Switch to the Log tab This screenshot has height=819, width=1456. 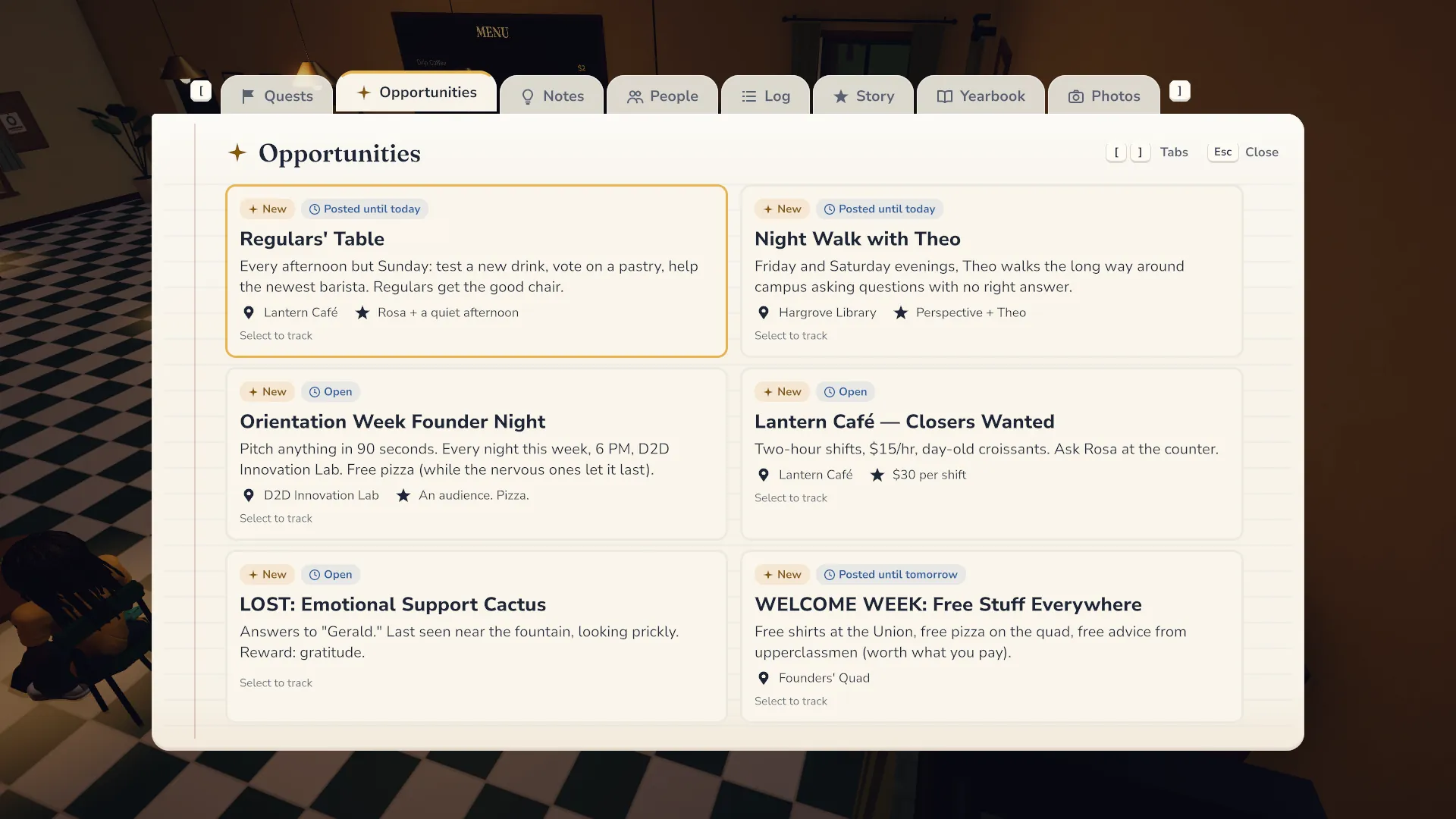click(766, 96)
